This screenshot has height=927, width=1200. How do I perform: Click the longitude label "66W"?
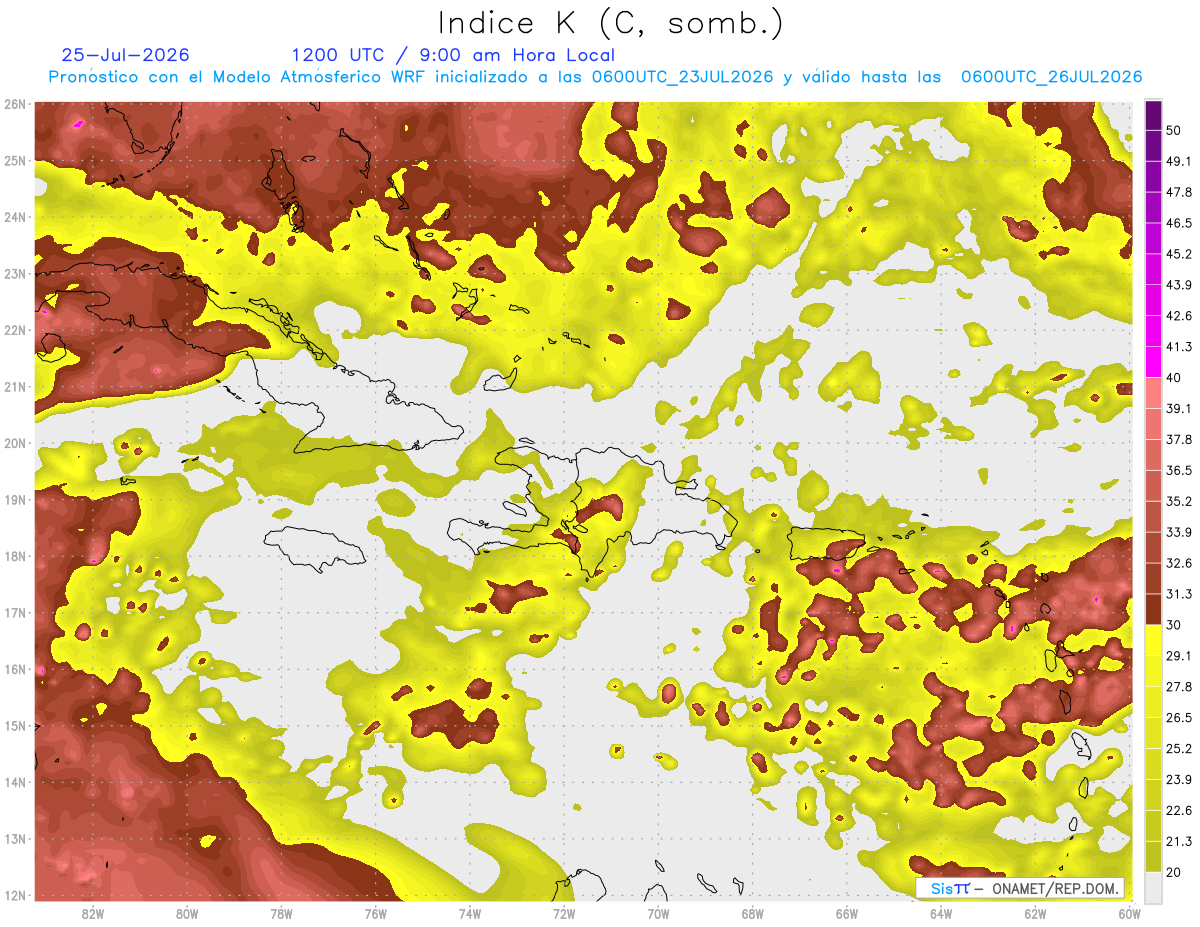tap(847, 914)
